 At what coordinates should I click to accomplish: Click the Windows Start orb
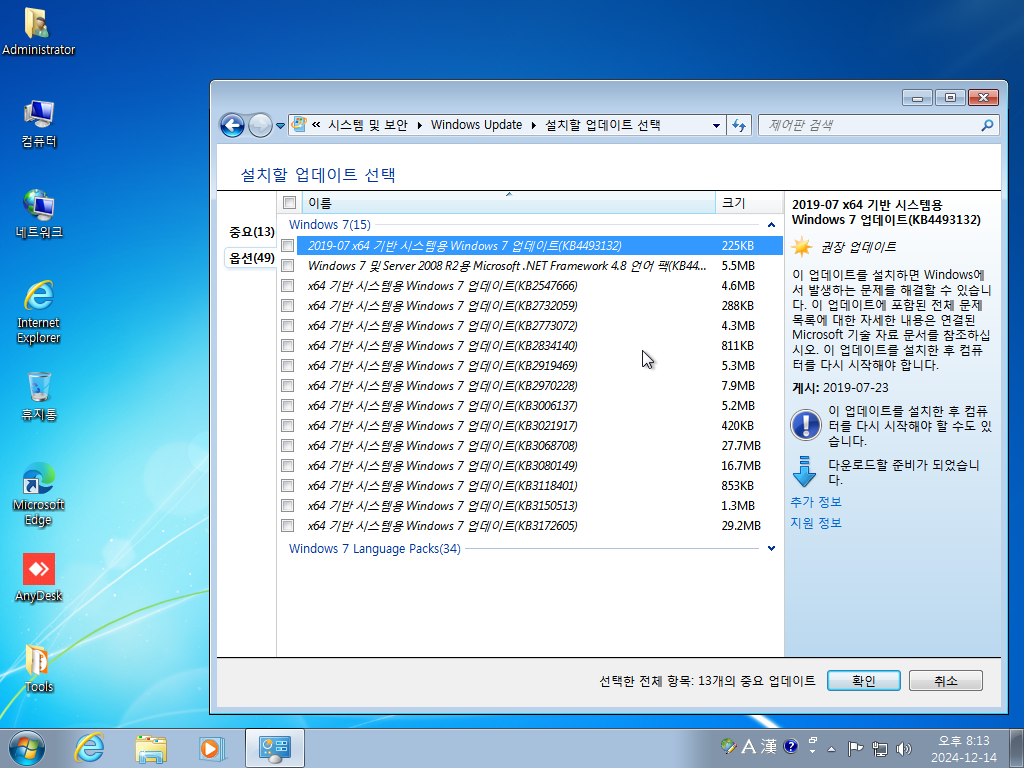point(27,748)
